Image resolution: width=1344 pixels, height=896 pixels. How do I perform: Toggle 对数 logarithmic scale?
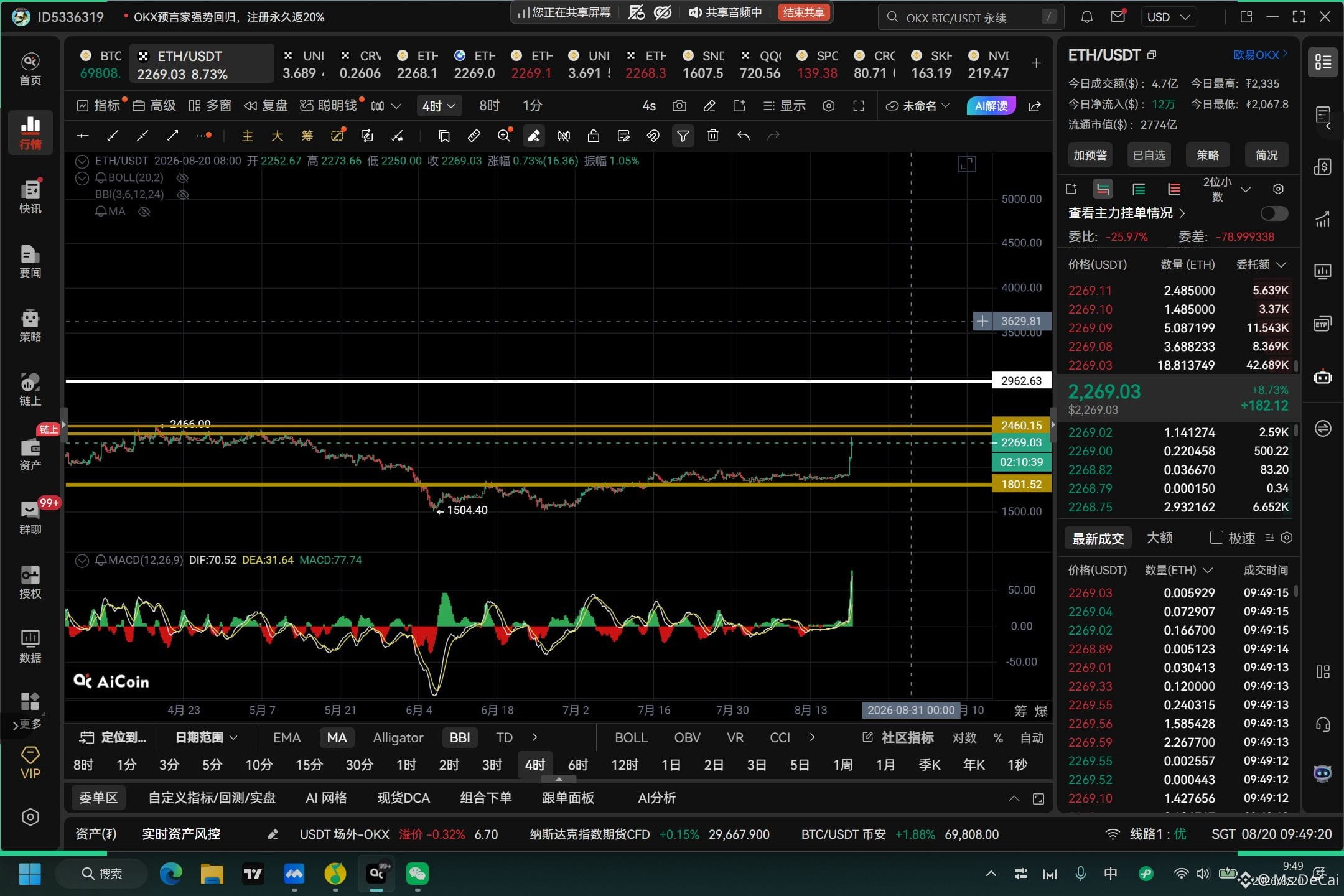(964, 737)
